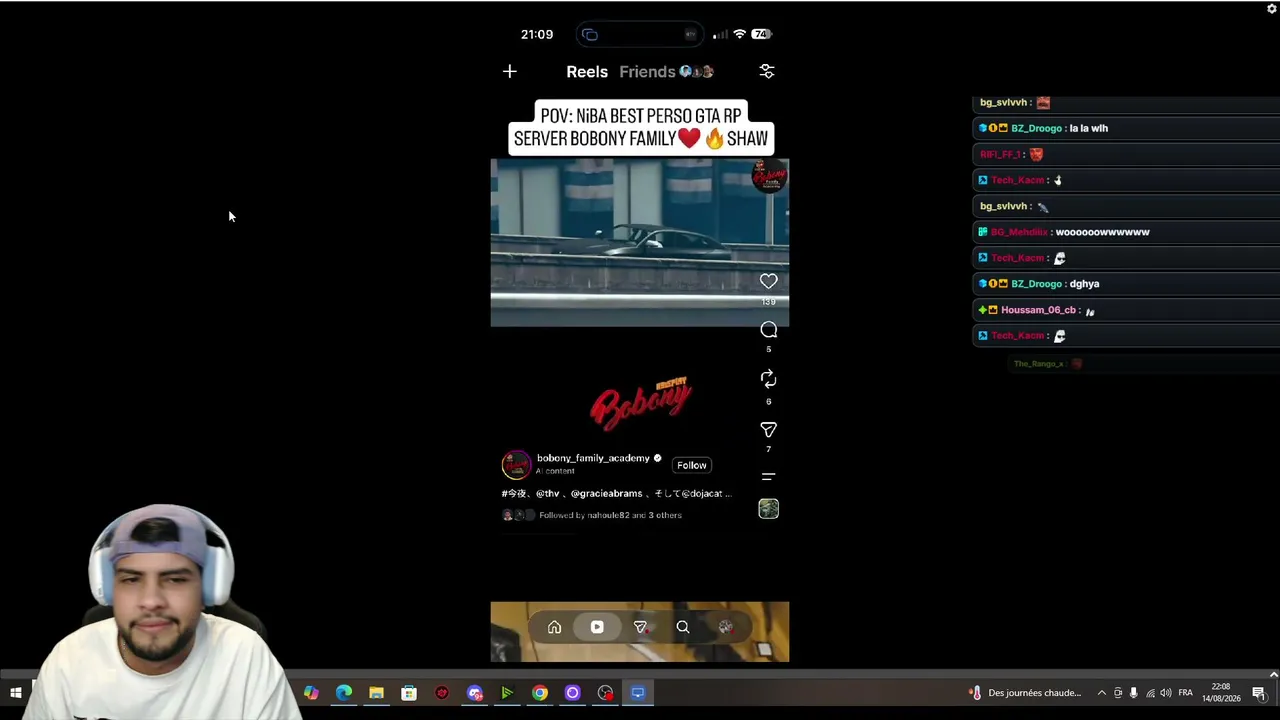This screenshot has width=1280, height=720.
Task: Open network settings in system tray
Action: tap(1150, 693)
